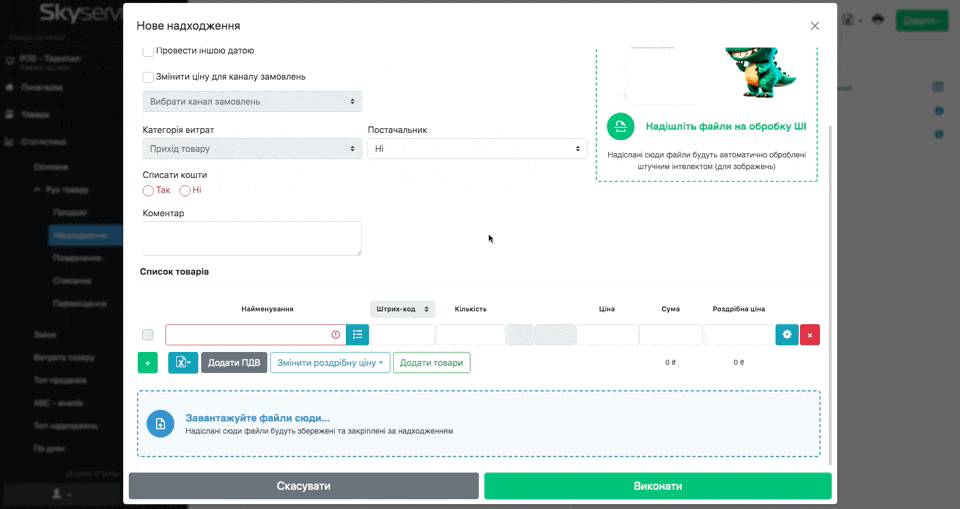Choose Ні under Списати кошти

pyautogui.click(x=184, y=190)
